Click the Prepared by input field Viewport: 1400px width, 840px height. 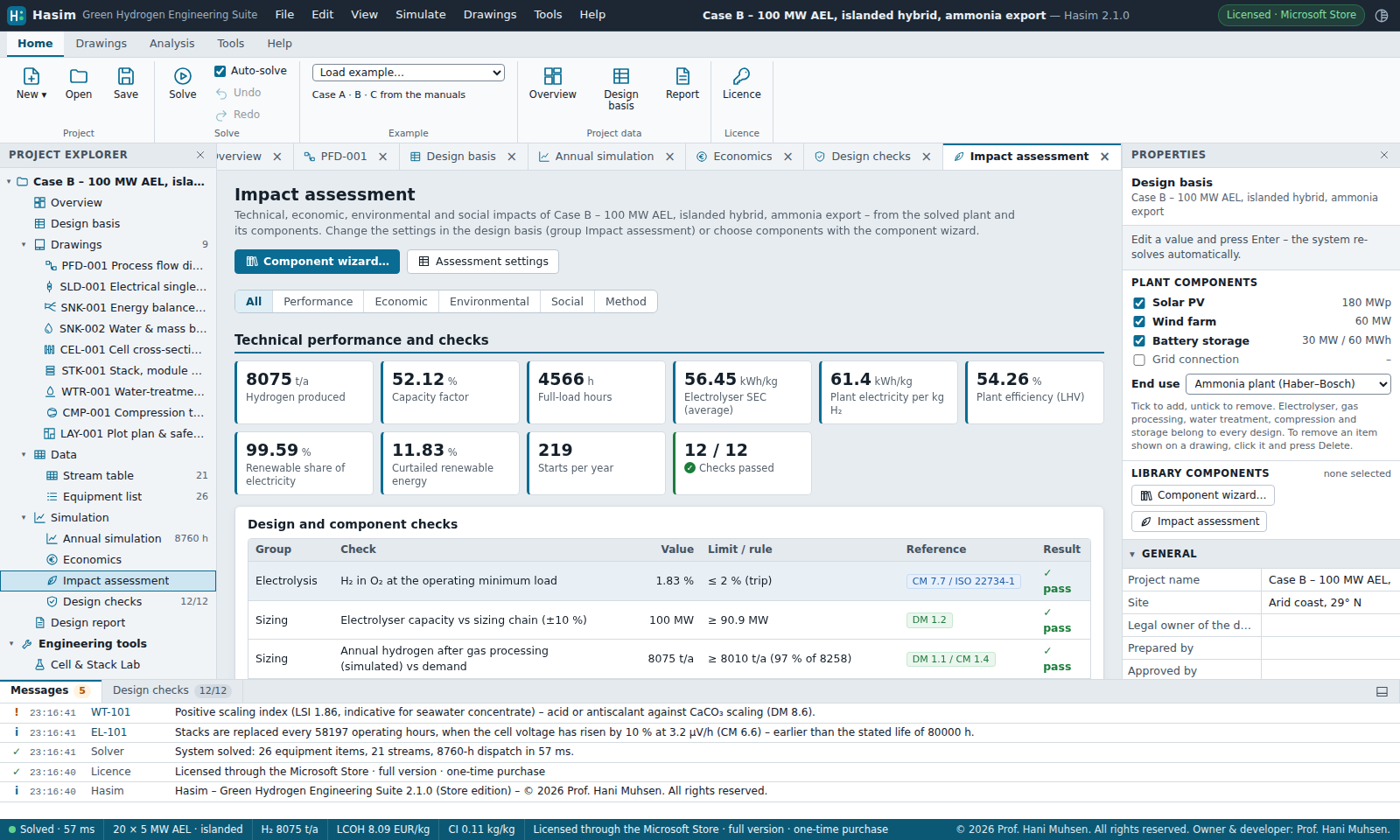pos(1330,648)
